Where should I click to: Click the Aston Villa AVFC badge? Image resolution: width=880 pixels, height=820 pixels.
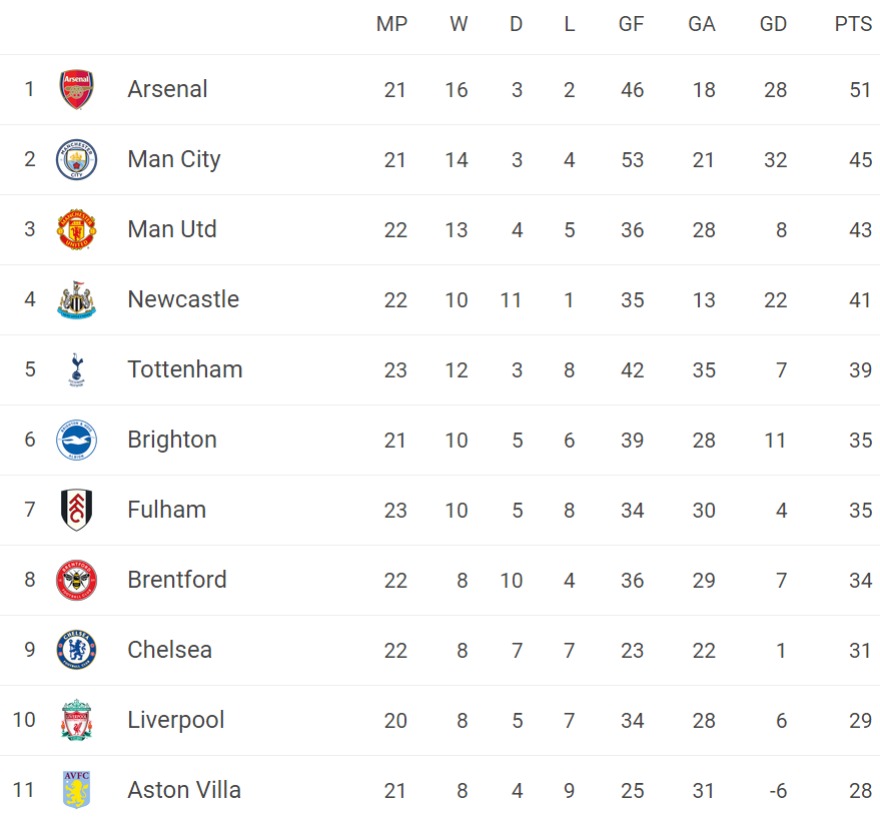pyautogui.click(x=76, y=790)
